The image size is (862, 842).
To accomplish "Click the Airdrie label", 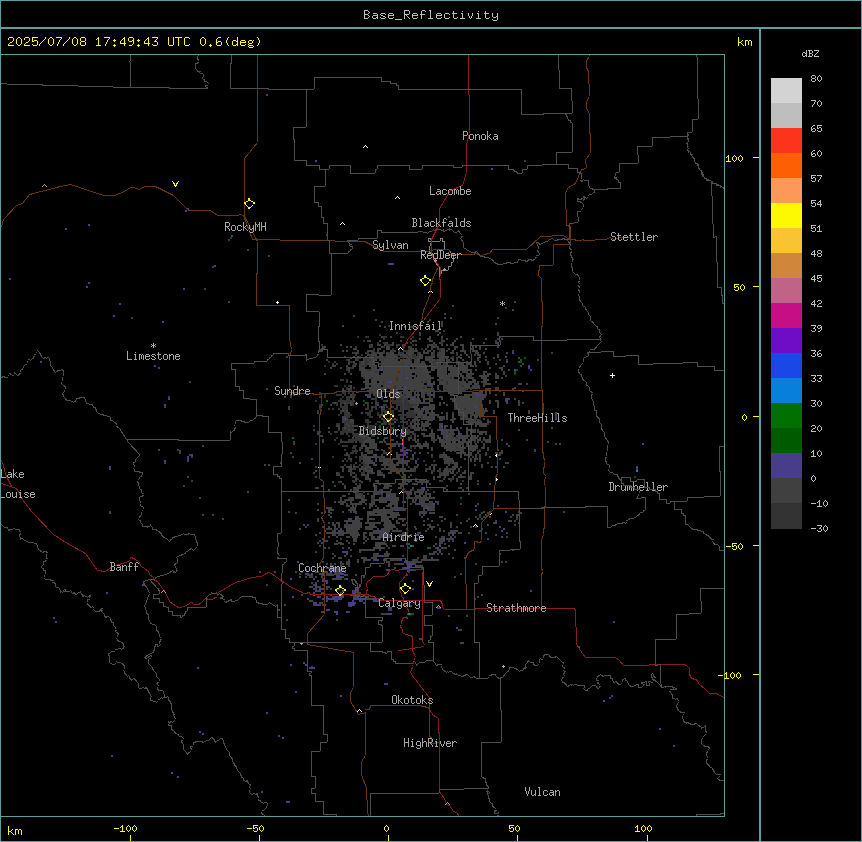I will click(404, 537).
